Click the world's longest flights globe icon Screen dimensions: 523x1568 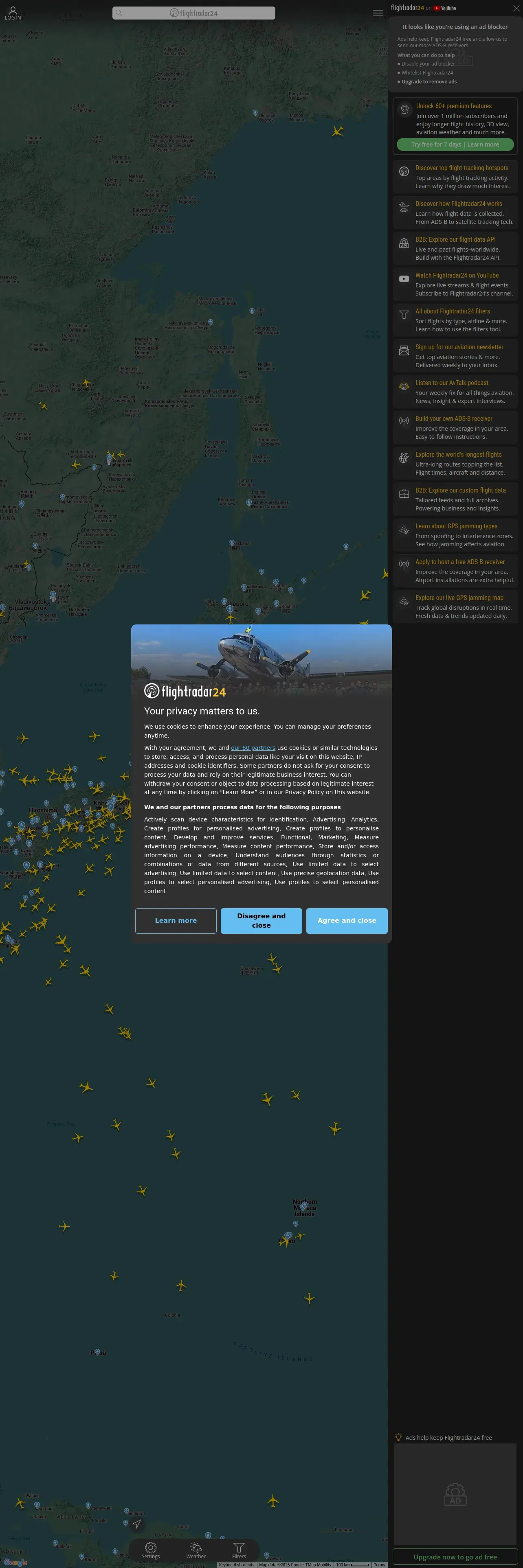pos(404,458)
